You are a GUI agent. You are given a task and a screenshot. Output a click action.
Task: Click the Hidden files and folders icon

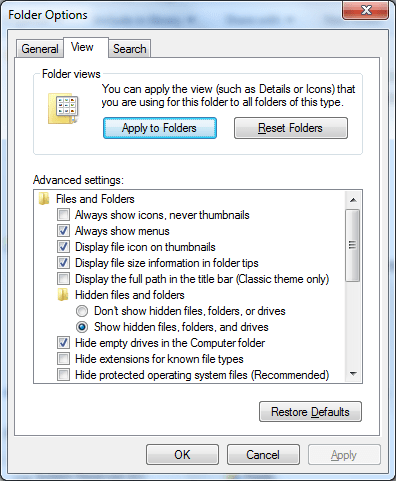coord(63,295)
